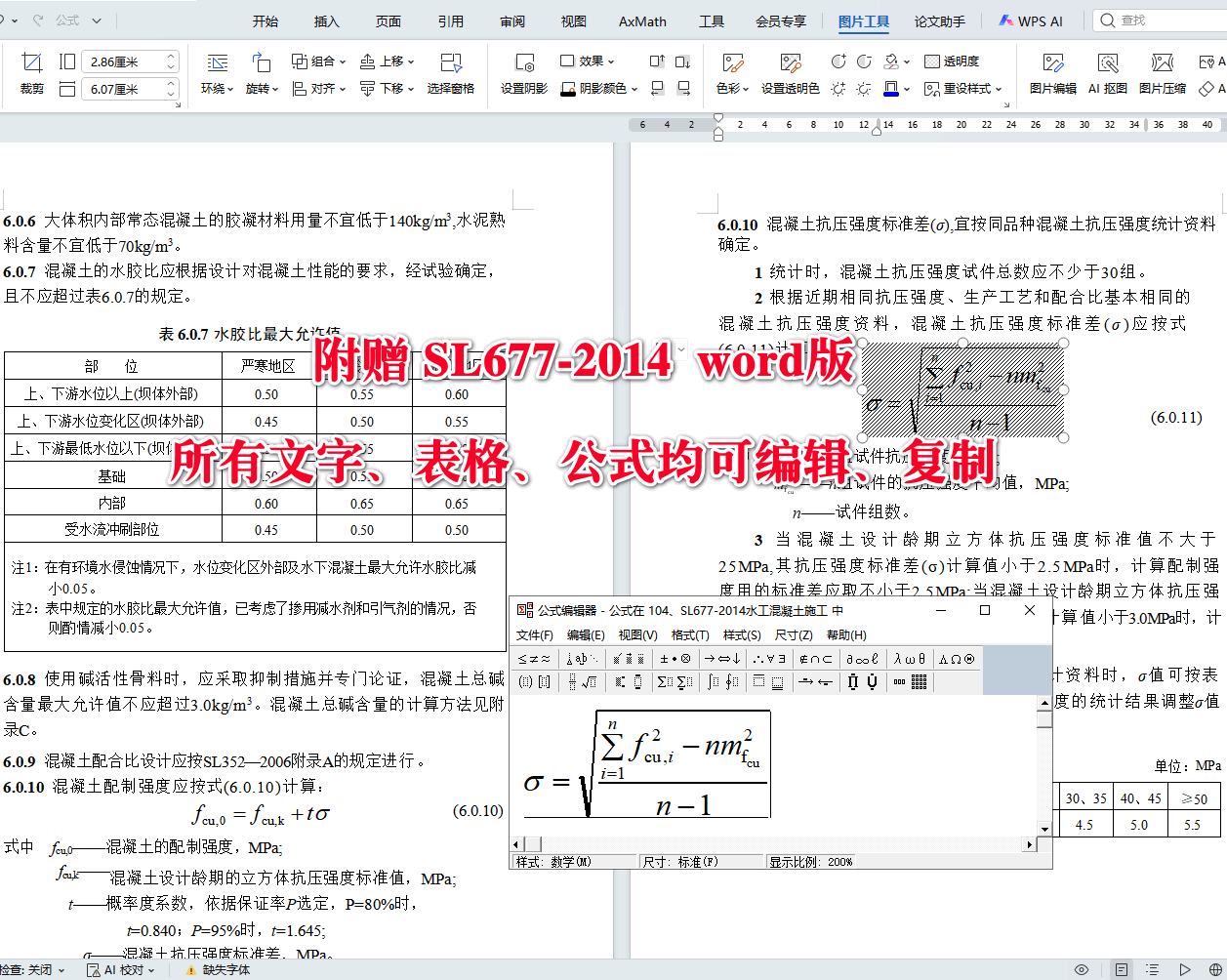Image resolution: width=1227 pixels, height=980 pixels.
Task: Toggle eye-protection icon in status bar
Action: [x=1082, y=969]
